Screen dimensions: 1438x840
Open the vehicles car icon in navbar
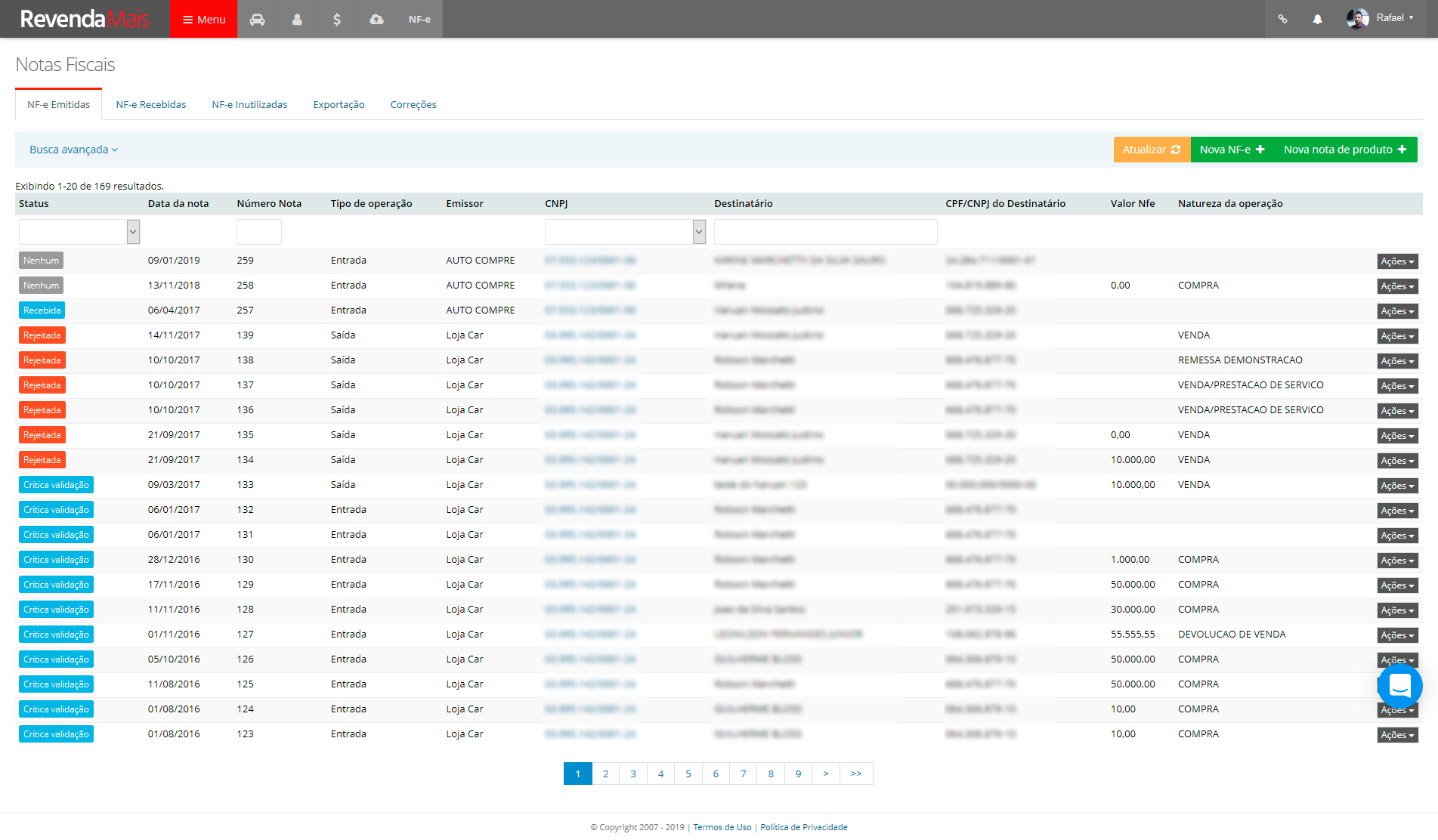[x=258, y=19]
